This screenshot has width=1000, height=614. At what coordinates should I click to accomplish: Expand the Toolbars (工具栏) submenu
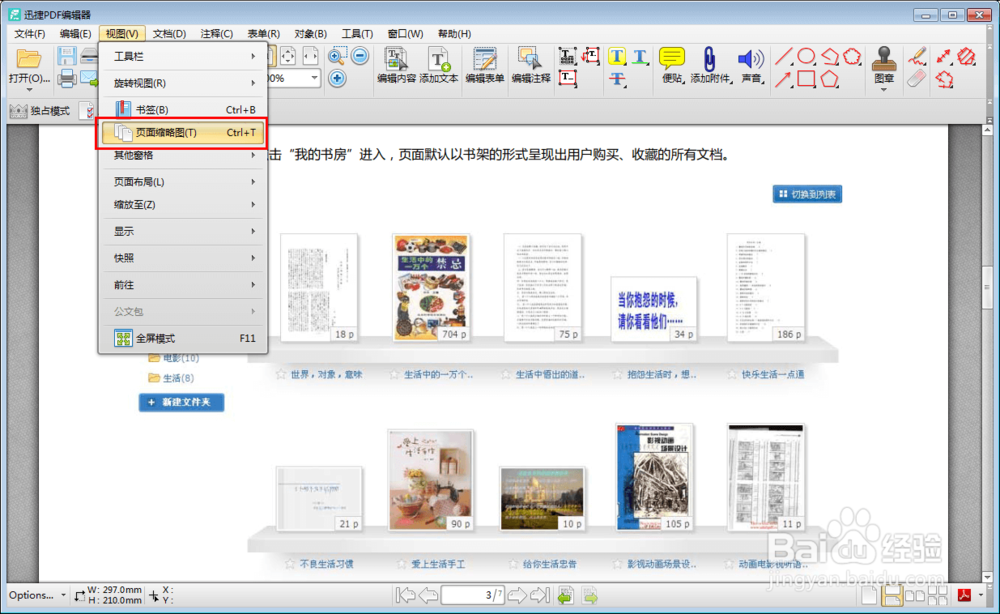(x=183, y=56)
